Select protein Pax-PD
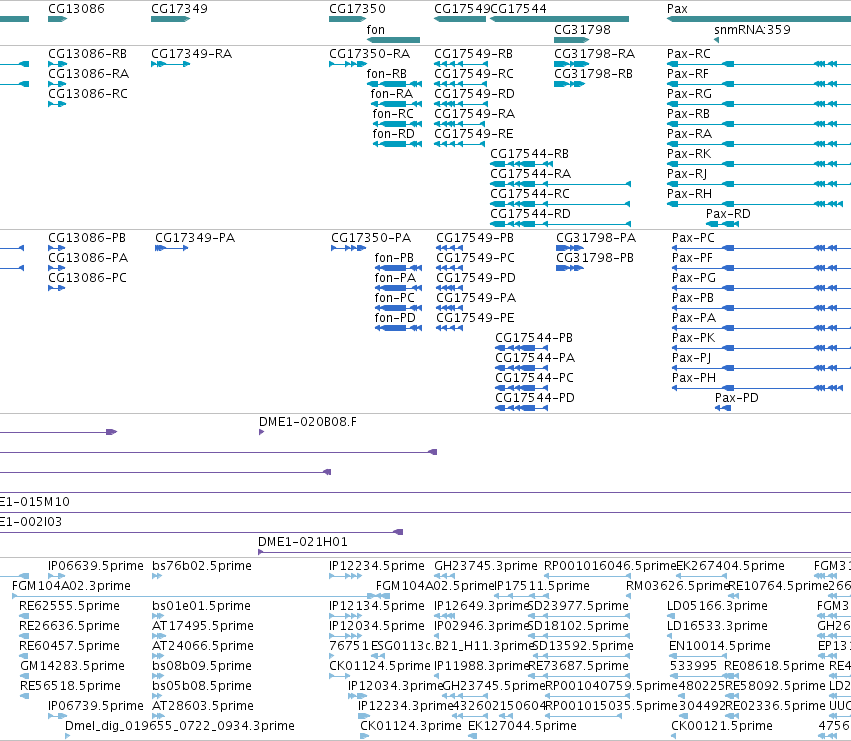The image size is (851, 741). [x=736, y=398]
